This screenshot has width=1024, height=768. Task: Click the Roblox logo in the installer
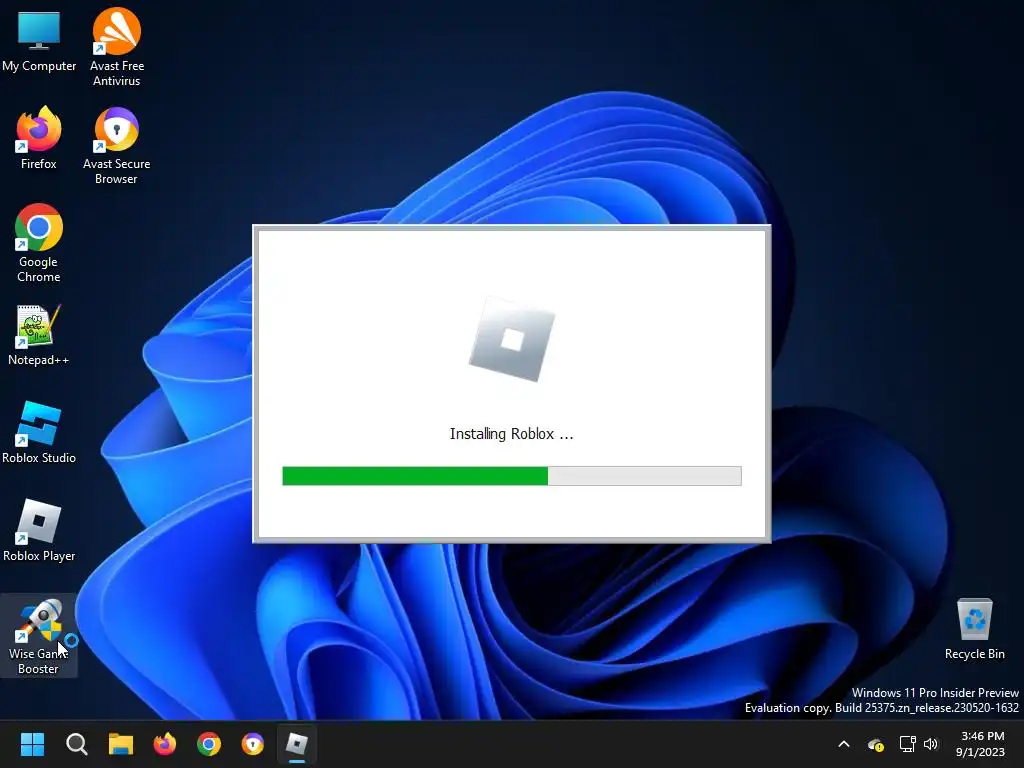[512, 339]
